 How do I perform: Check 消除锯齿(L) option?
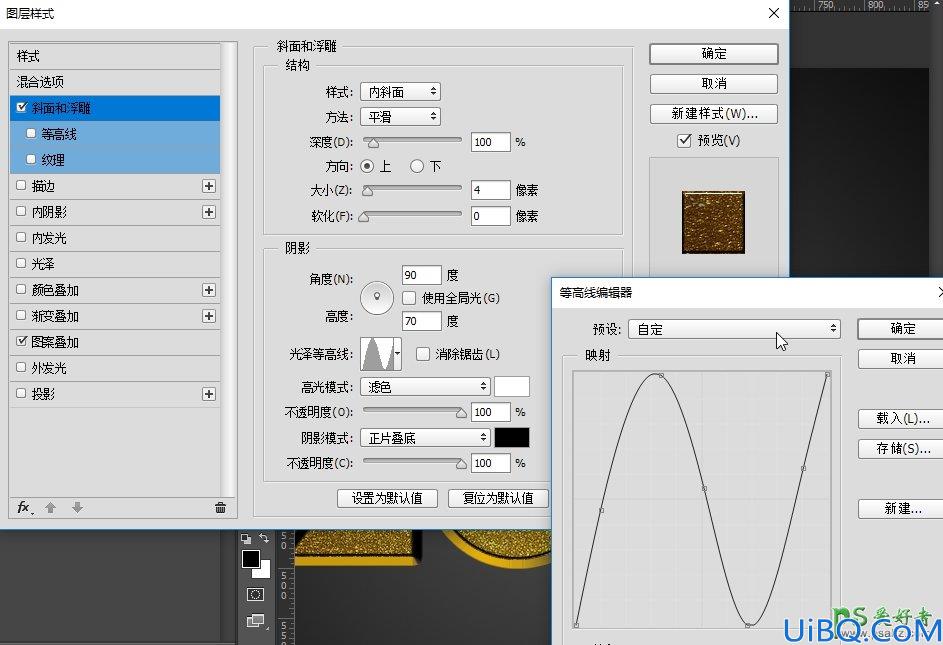tap(423, 354)
